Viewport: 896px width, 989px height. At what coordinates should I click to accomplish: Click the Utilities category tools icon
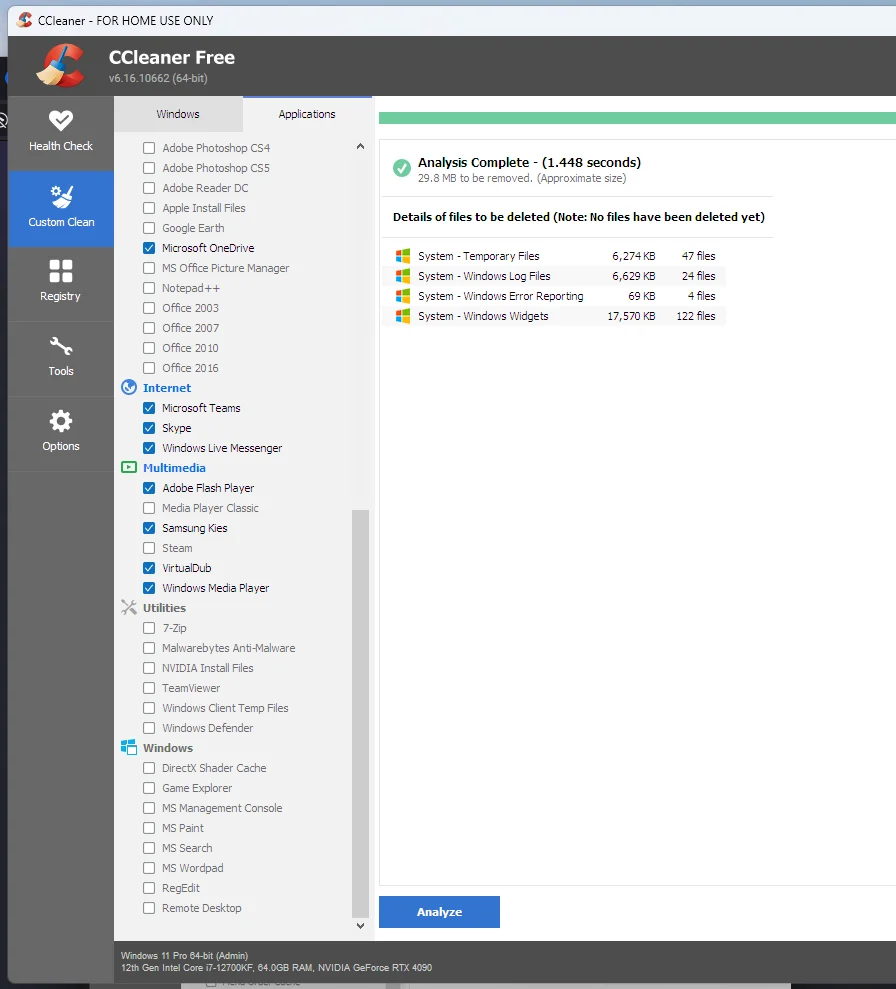(x=129, y=607)
